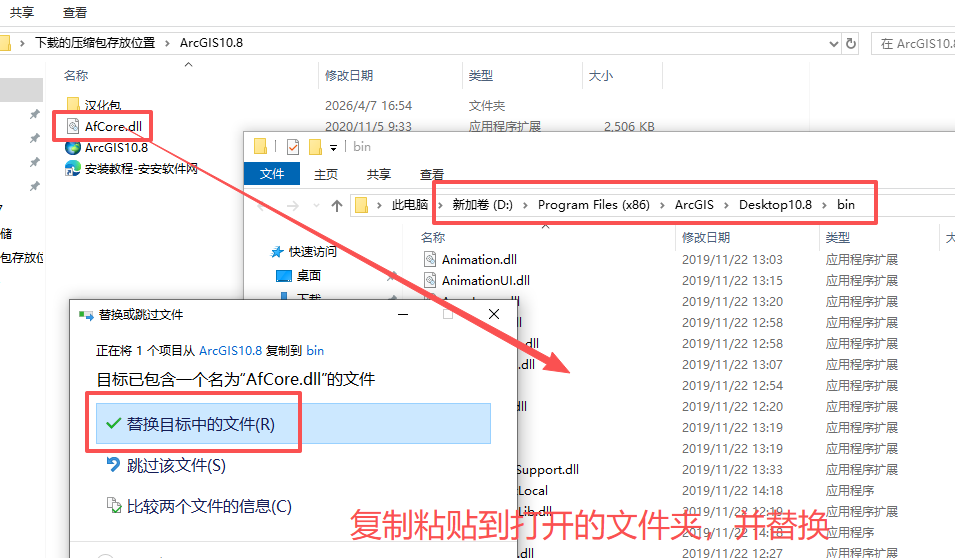Expand the address bar history dropdown in the back window

[x=834, y=43]
